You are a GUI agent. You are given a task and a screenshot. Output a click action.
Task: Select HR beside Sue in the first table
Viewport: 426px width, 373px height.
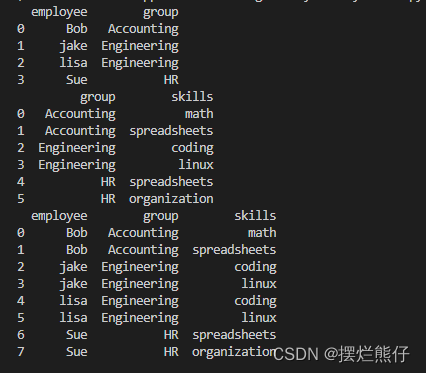[x=171, y=80]
